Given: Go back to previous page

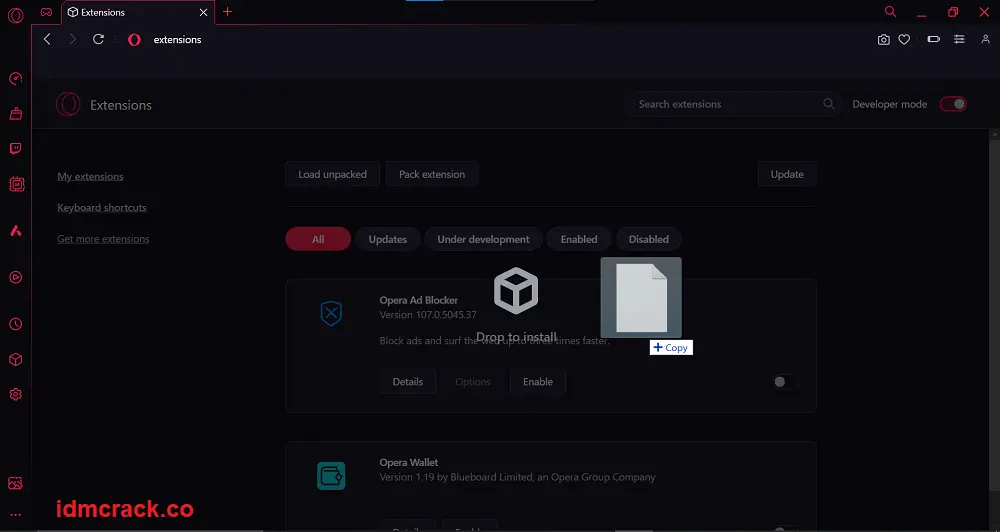Looking at the screenshot, I should point(47,39).
